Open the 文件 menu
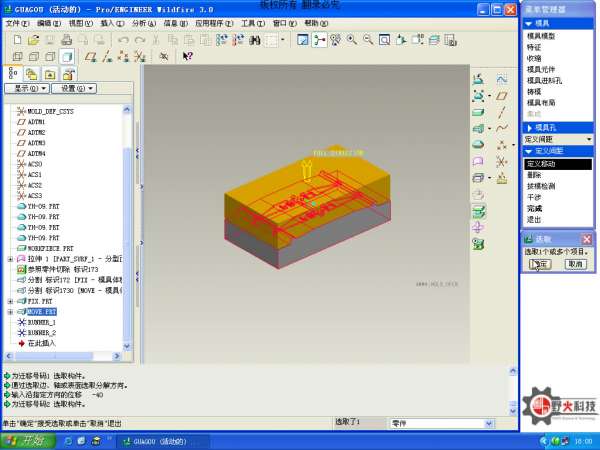The height and width of the screenshot is (450, 600). point(17,23)
